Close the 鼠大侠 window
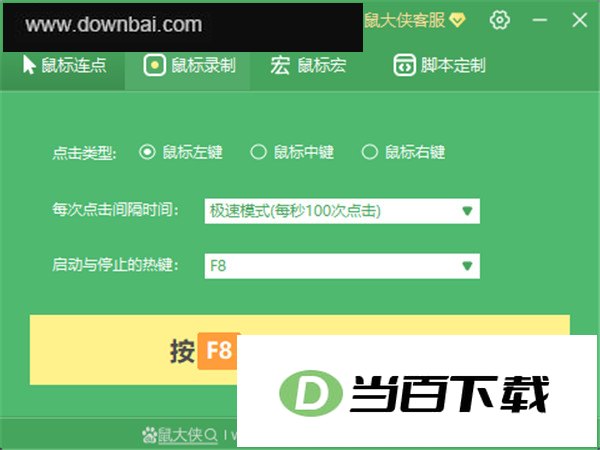Image resolution: width=600 pixels, height=450 pixels. (x=580, y=20)
